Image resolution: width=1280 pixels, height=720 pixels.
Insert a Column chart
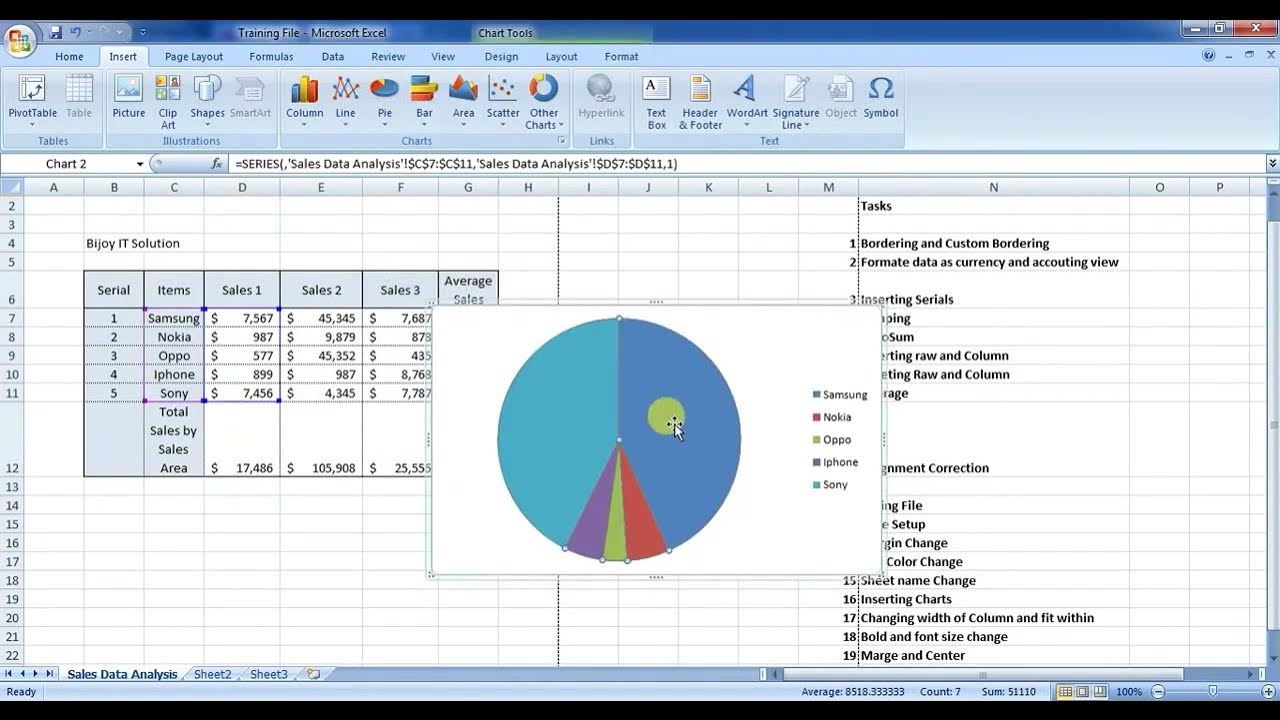304,101
